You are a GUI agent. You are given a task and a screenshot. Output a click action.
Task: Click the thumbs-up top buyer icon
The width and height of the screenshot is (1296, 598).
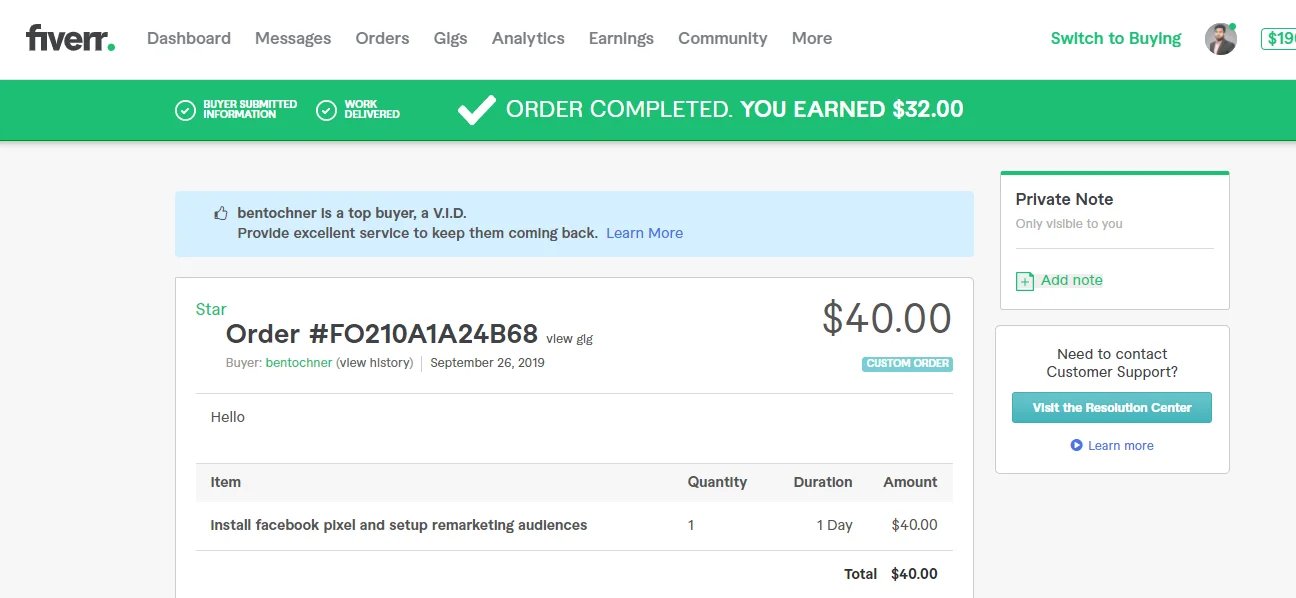(221, 213)
